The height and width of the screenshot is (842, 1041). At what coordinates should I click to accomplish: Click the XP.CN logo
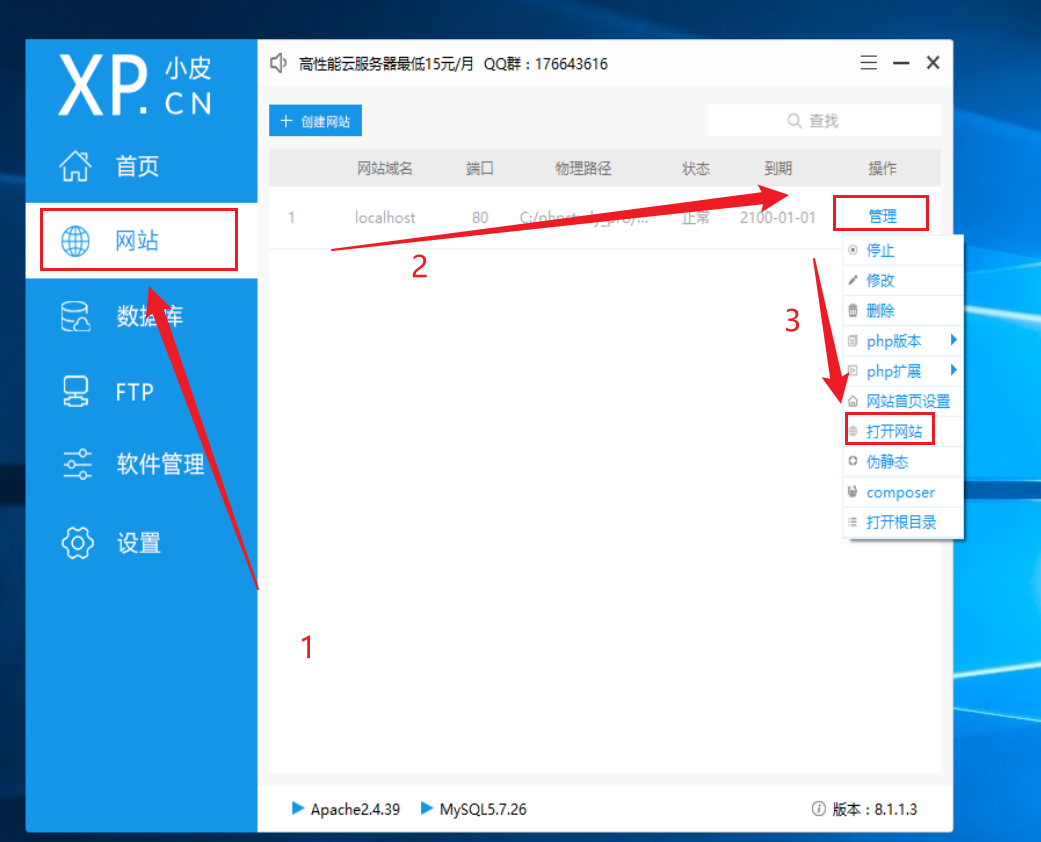pos(135,86)
